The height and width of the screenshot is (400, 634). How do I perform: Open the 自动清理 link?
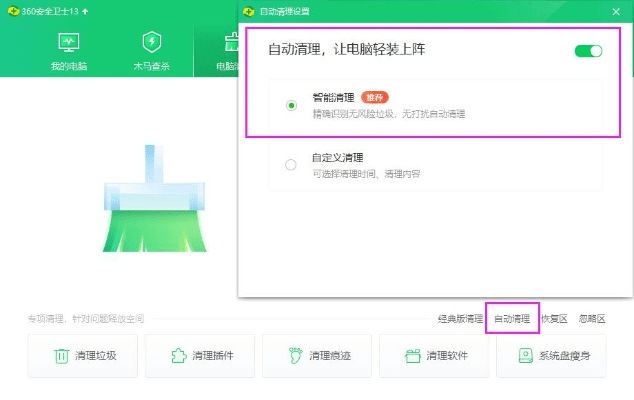512,319
